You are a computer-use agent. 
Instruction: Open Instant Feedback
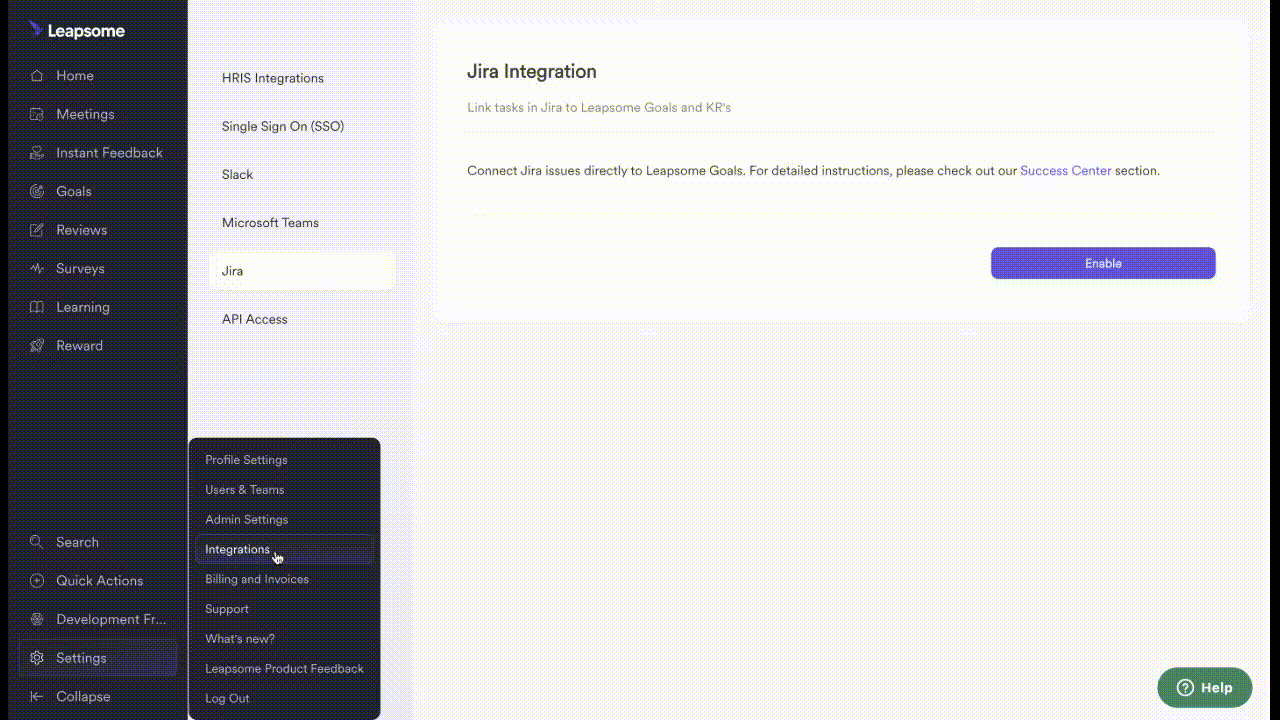coord(110,152)
